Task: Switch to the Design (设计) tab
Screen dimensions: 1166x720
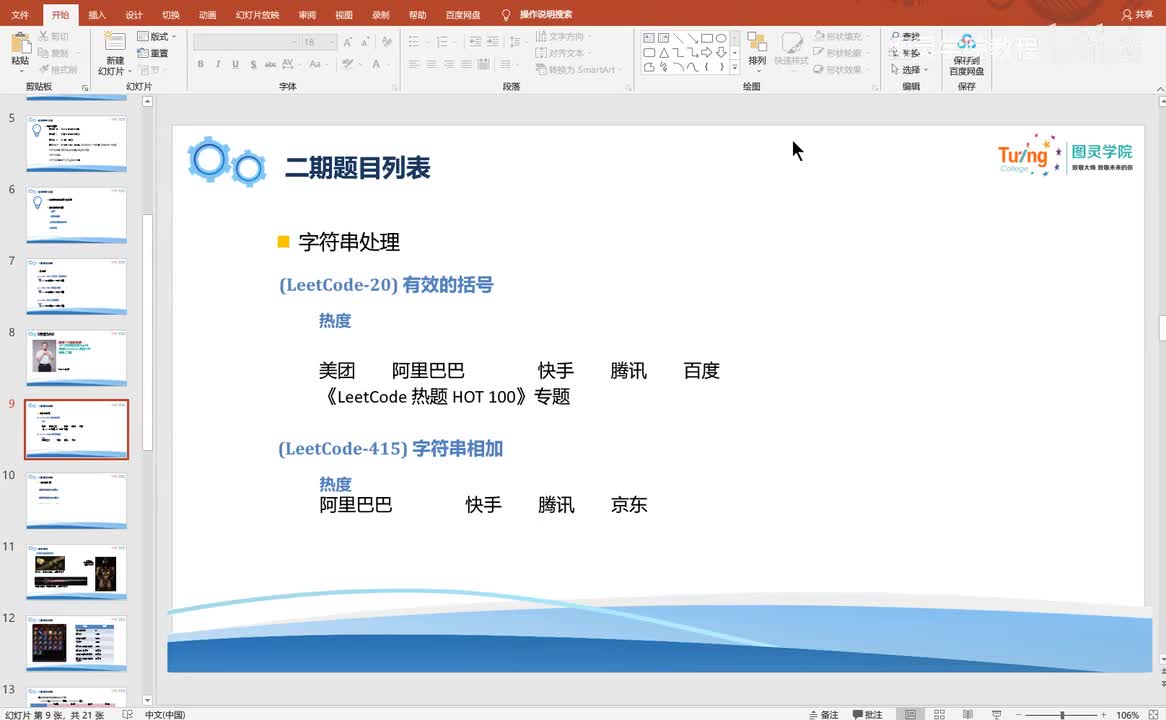Action: click(134, 15)
